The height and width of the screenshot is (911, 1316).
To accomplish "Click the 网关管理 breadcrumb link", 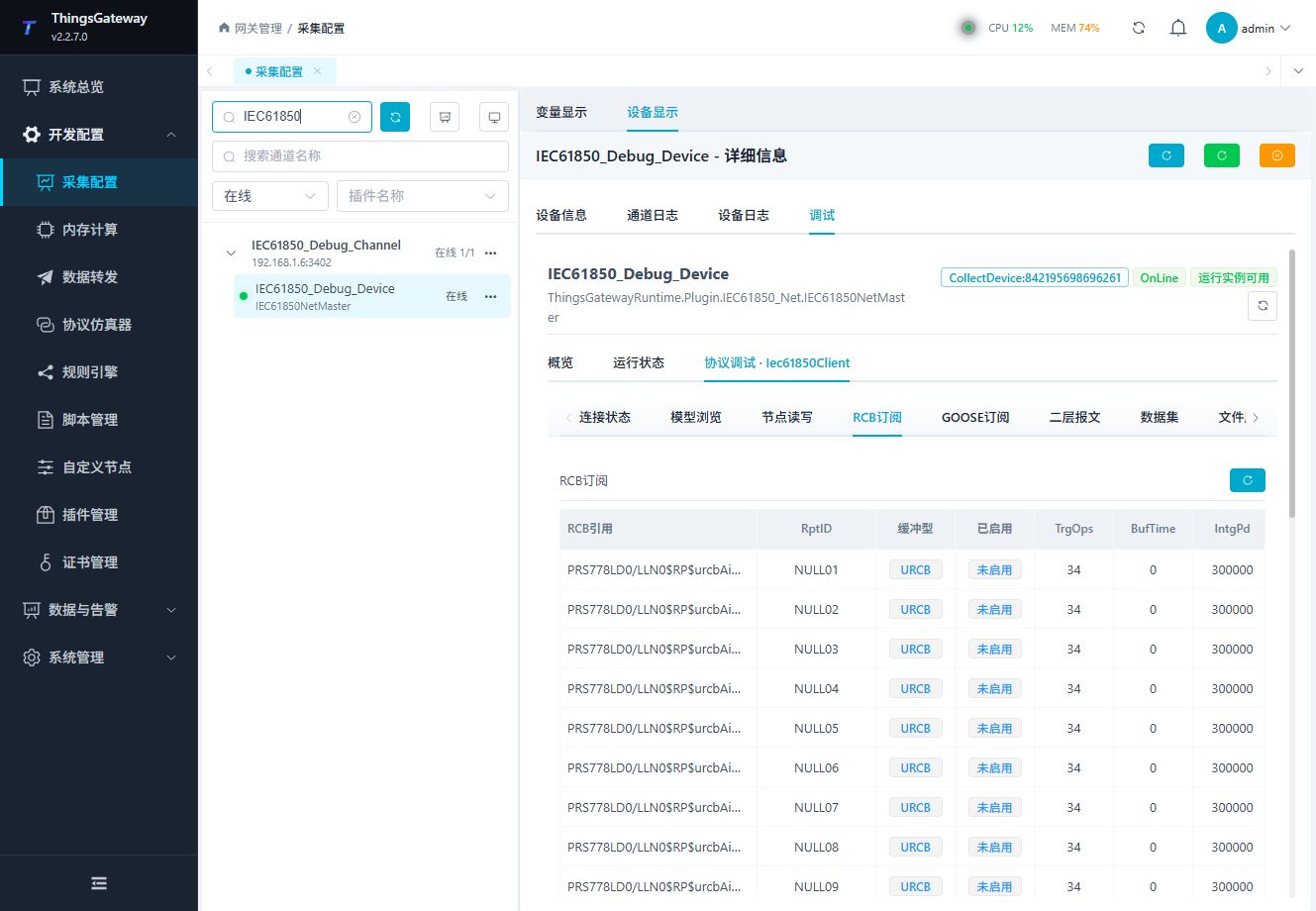I will pos(257,28).
